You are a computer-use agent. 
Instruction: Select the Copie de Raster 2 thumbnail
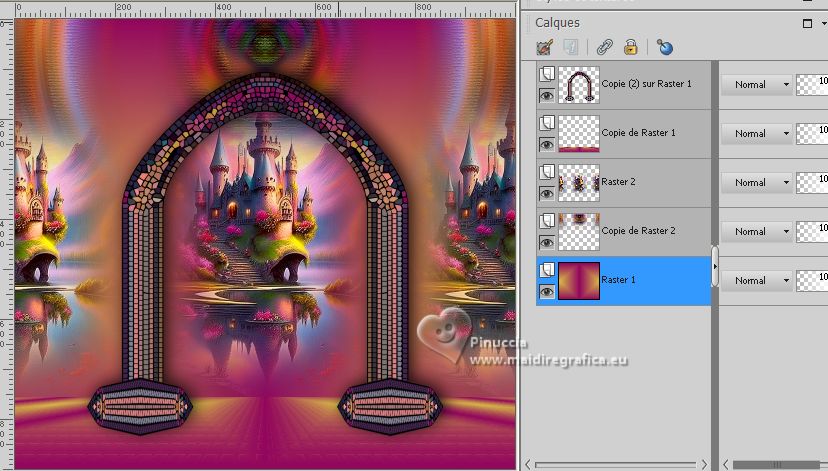point(579,232)
